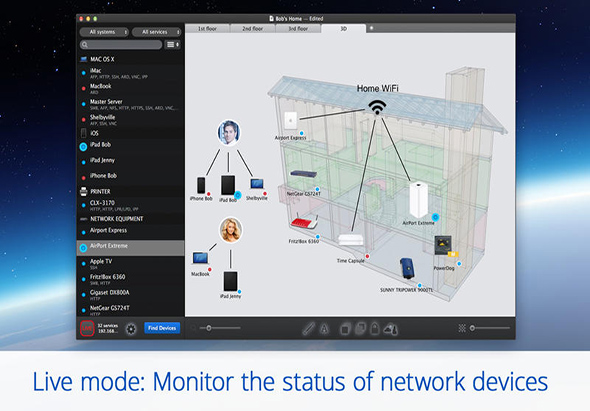Click iPad Bob icon on the map
The height and width of the screenshot is (411, 590).
click(228, 185)
